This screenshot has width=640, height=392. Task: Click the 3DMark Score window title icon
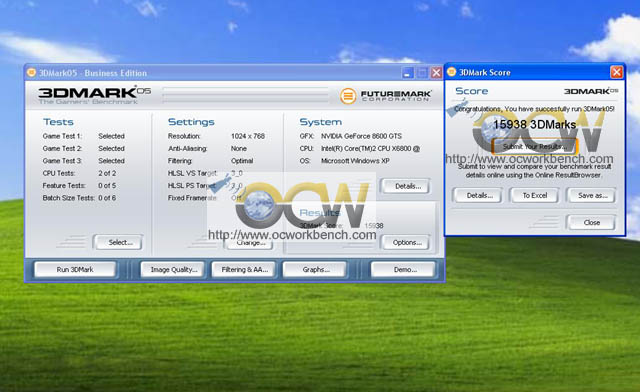click(x=451, y=72)
